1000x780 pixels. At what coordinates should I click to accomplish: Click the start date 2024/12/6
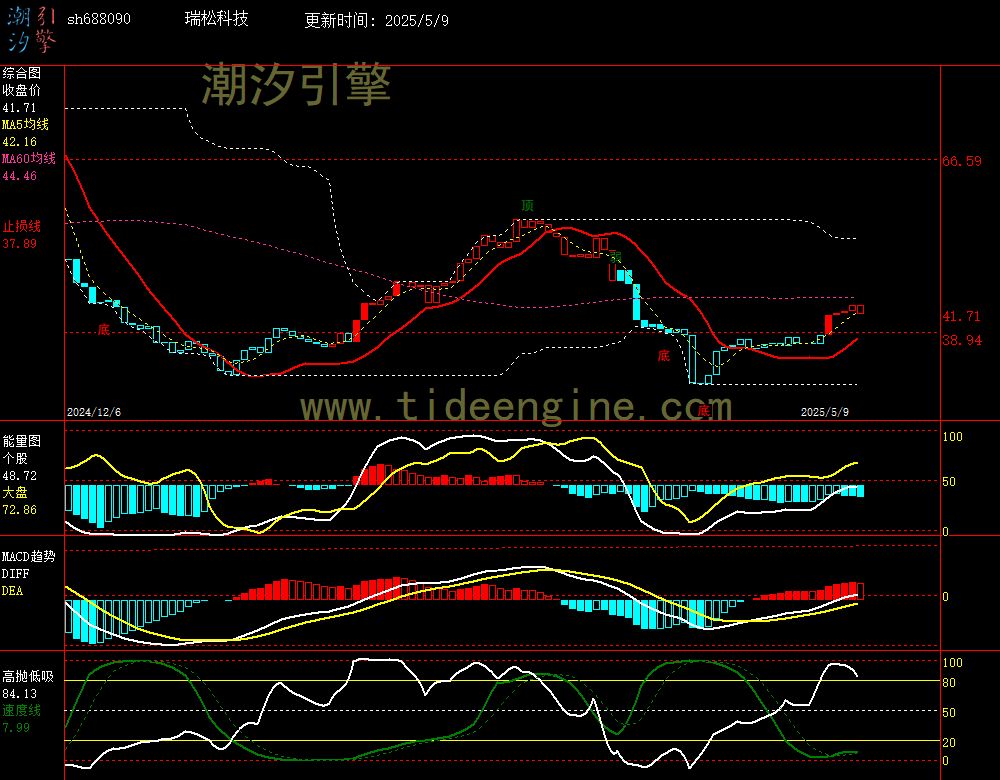pos(94,412)
